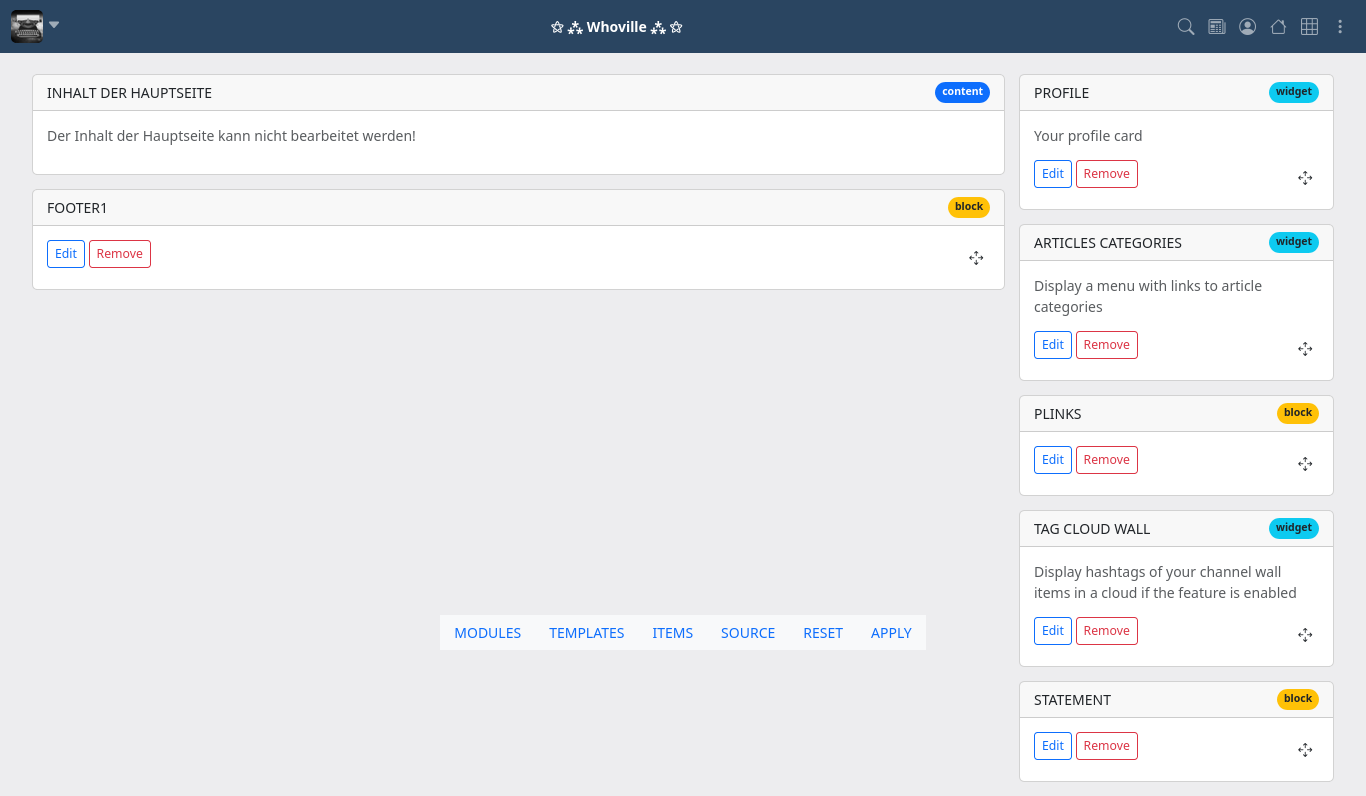Remove the PLINKS block

1106,460
